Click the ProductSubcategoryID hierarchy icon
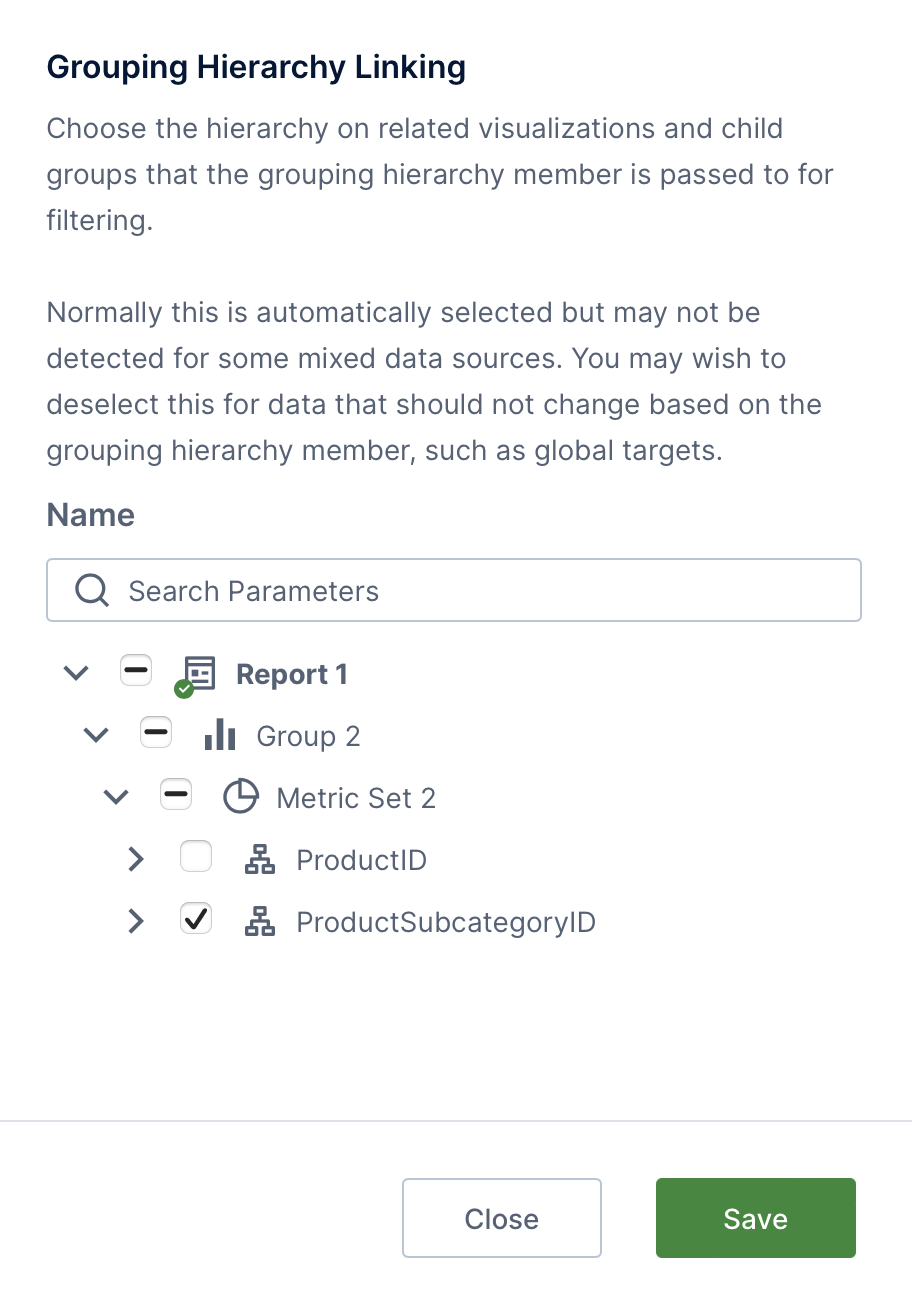This screenshot has height=1308, width=918. [x=260, y=922]
